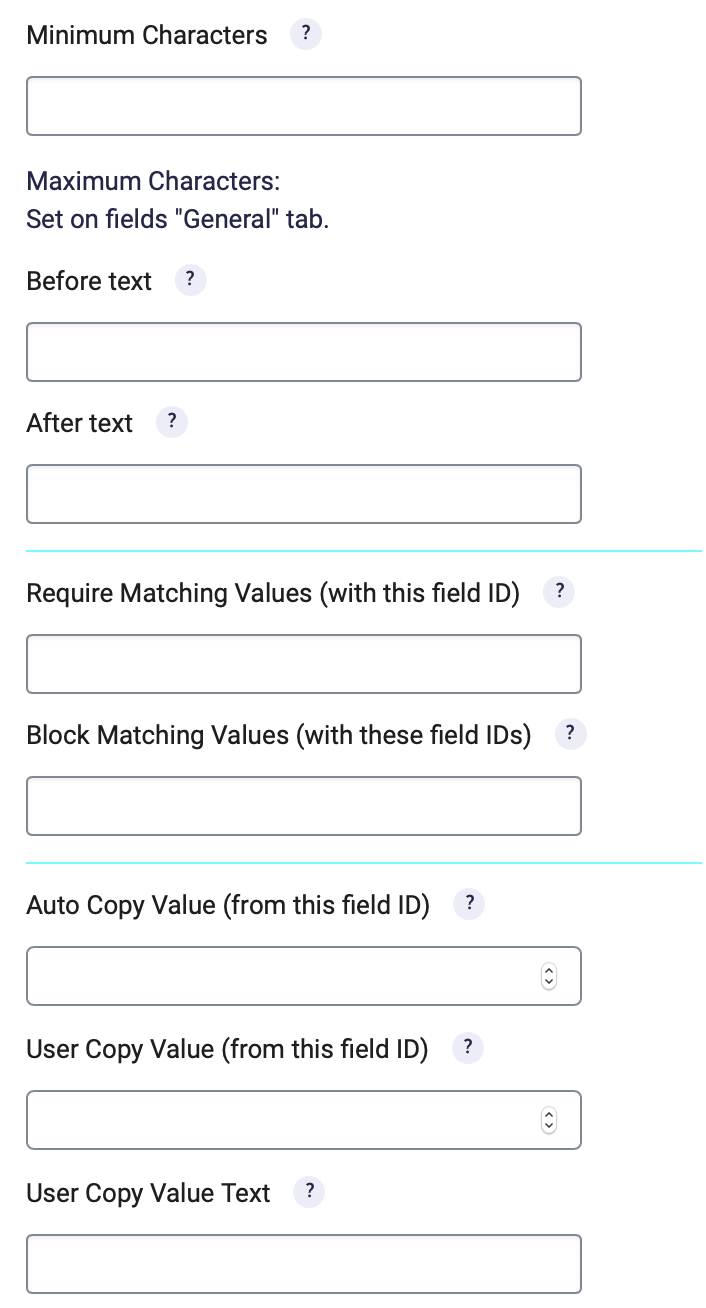Viewport: 706px width, 1308px height.
Task: Focus the User Copy Value Text input
Action: click(304, 1263)
